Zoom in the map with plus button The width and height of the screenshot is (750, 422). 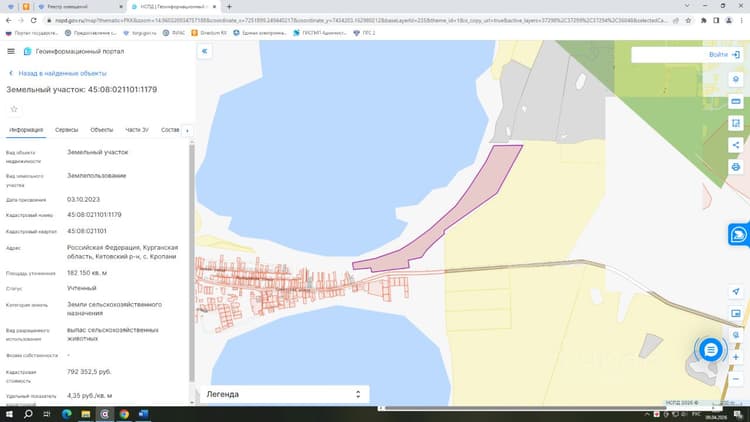736,357
